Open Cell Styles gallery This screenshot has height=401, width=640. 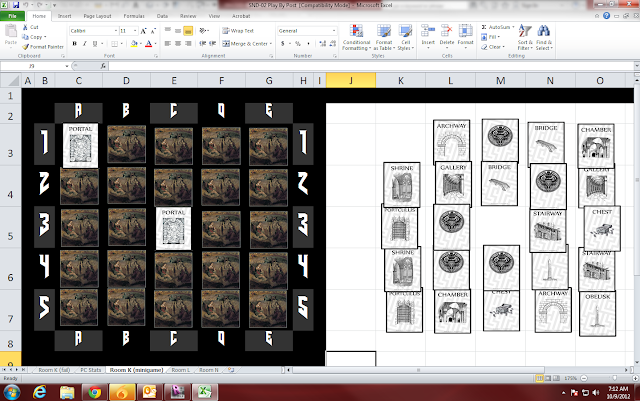tap(405, 38)
